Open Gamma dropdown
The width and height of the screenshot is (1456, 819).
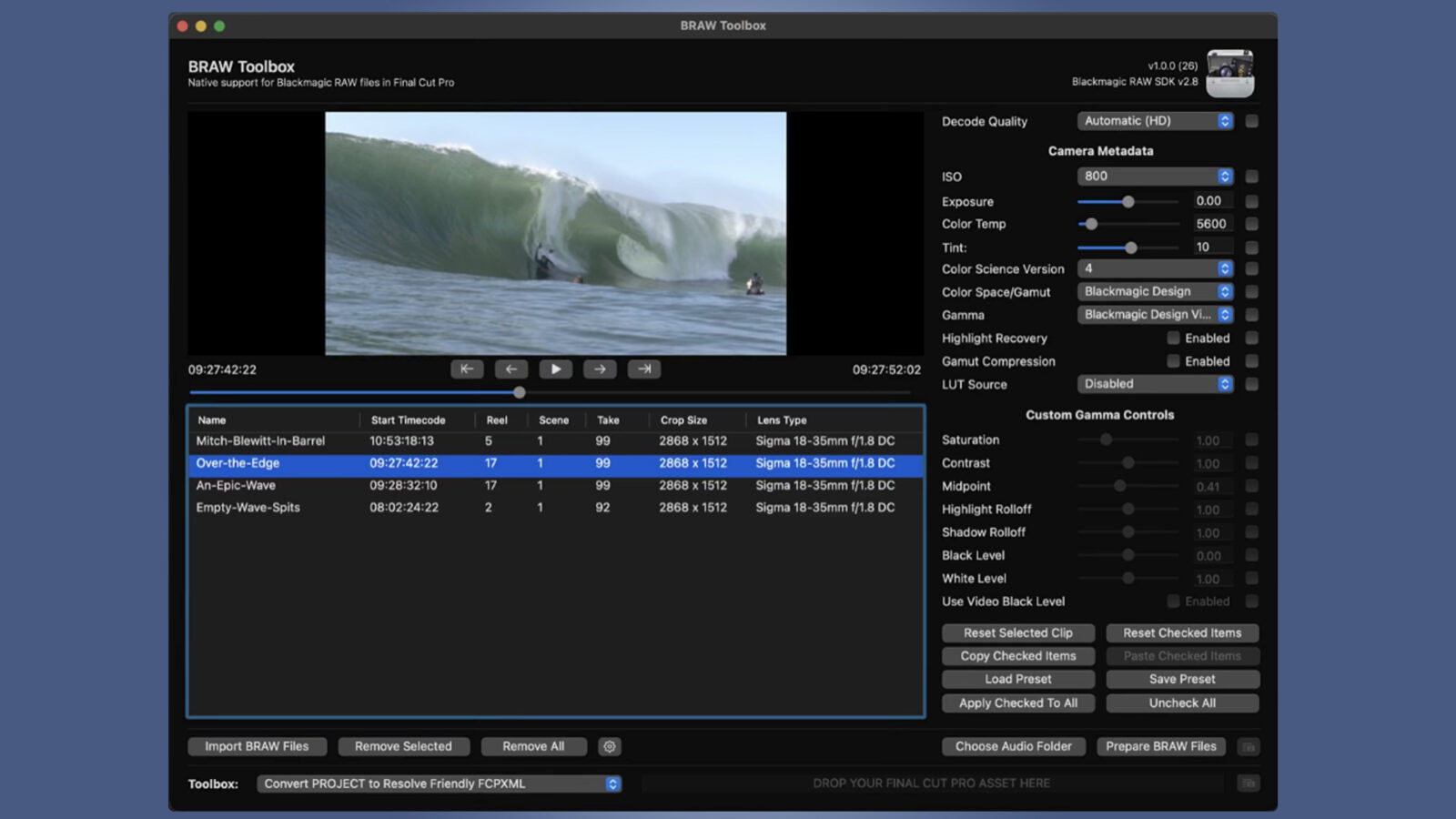pyautogui.click(x=1155, y=315)
